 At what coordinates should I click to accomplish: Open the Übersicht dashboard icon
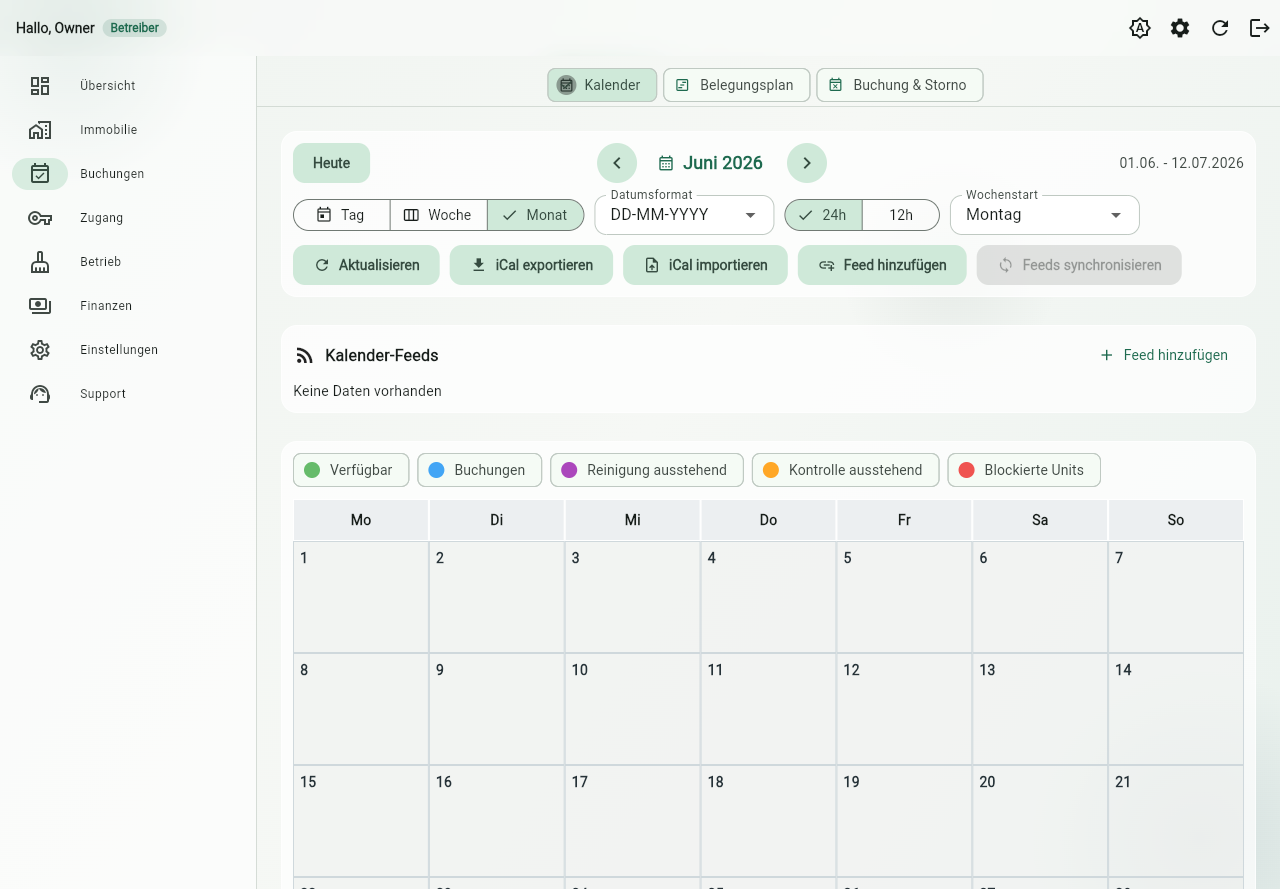(x=40, y=86)
